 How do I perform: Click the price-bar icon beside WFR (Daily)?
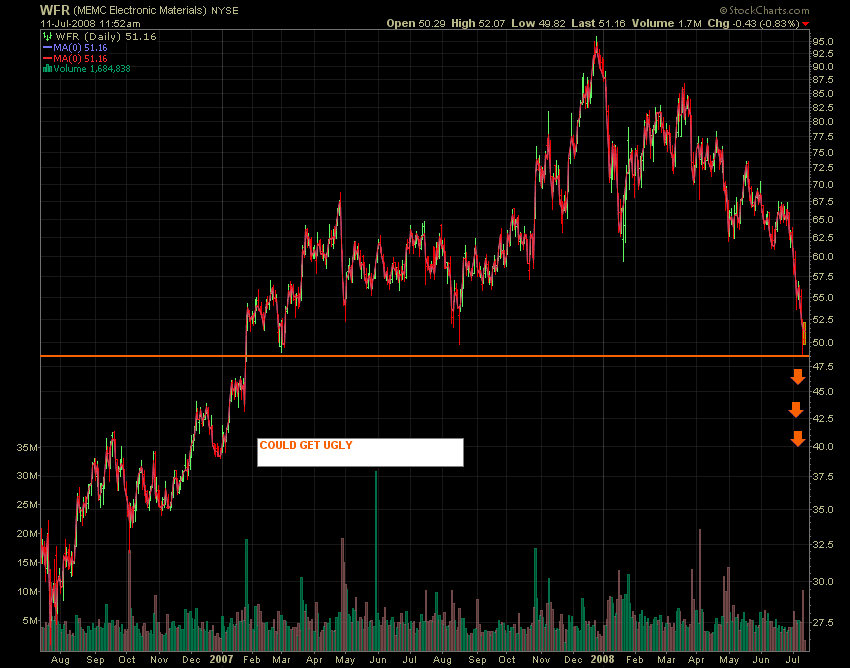(x=47, y=37)
